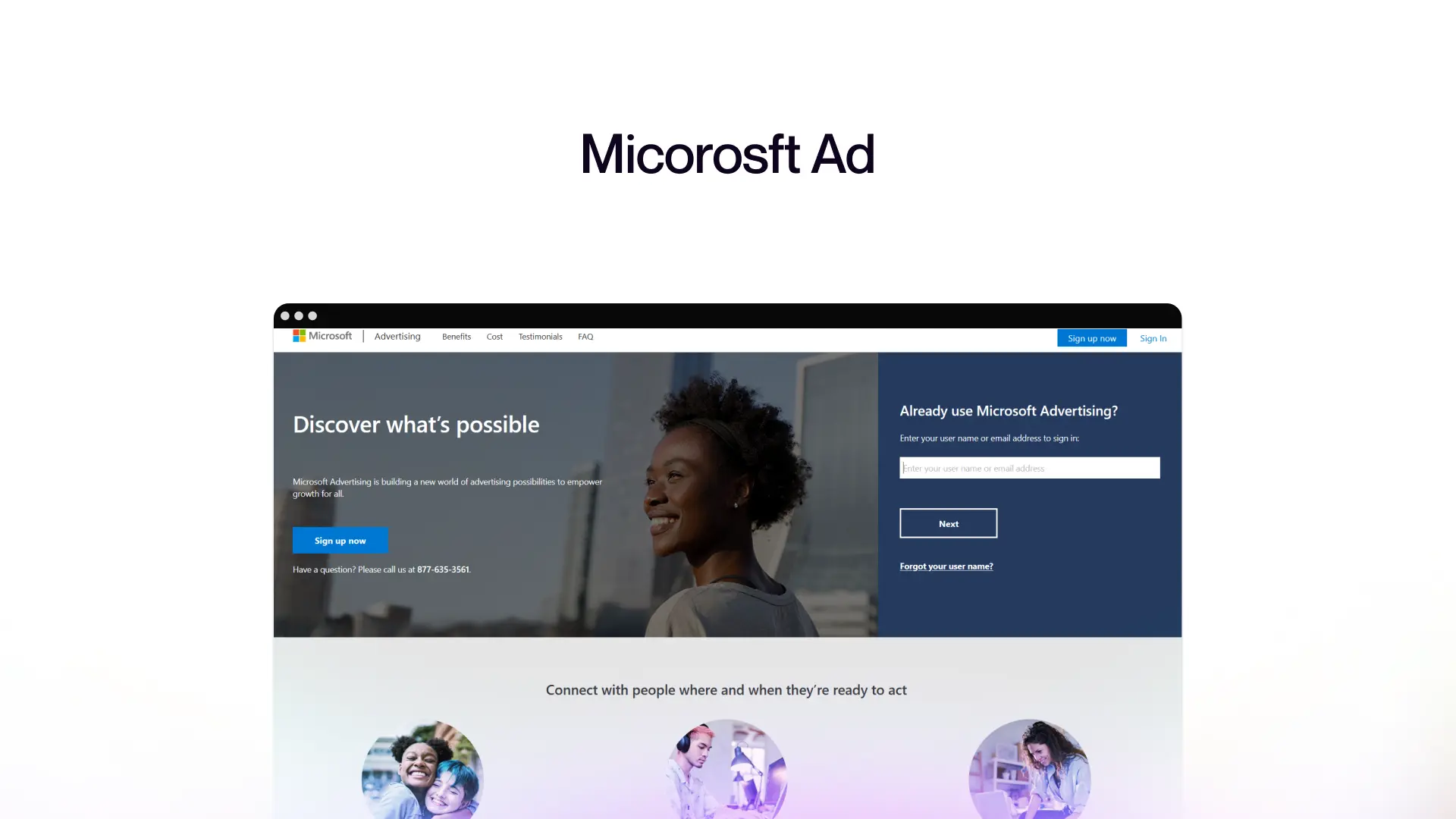Expand the Advertising navigation menu
This screenshot has width=1456, height=819.
397,336
